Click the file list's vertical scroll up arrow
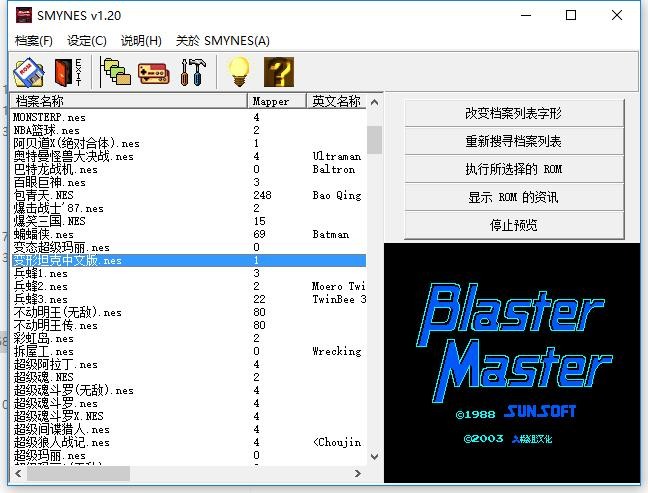 [374, 102]
